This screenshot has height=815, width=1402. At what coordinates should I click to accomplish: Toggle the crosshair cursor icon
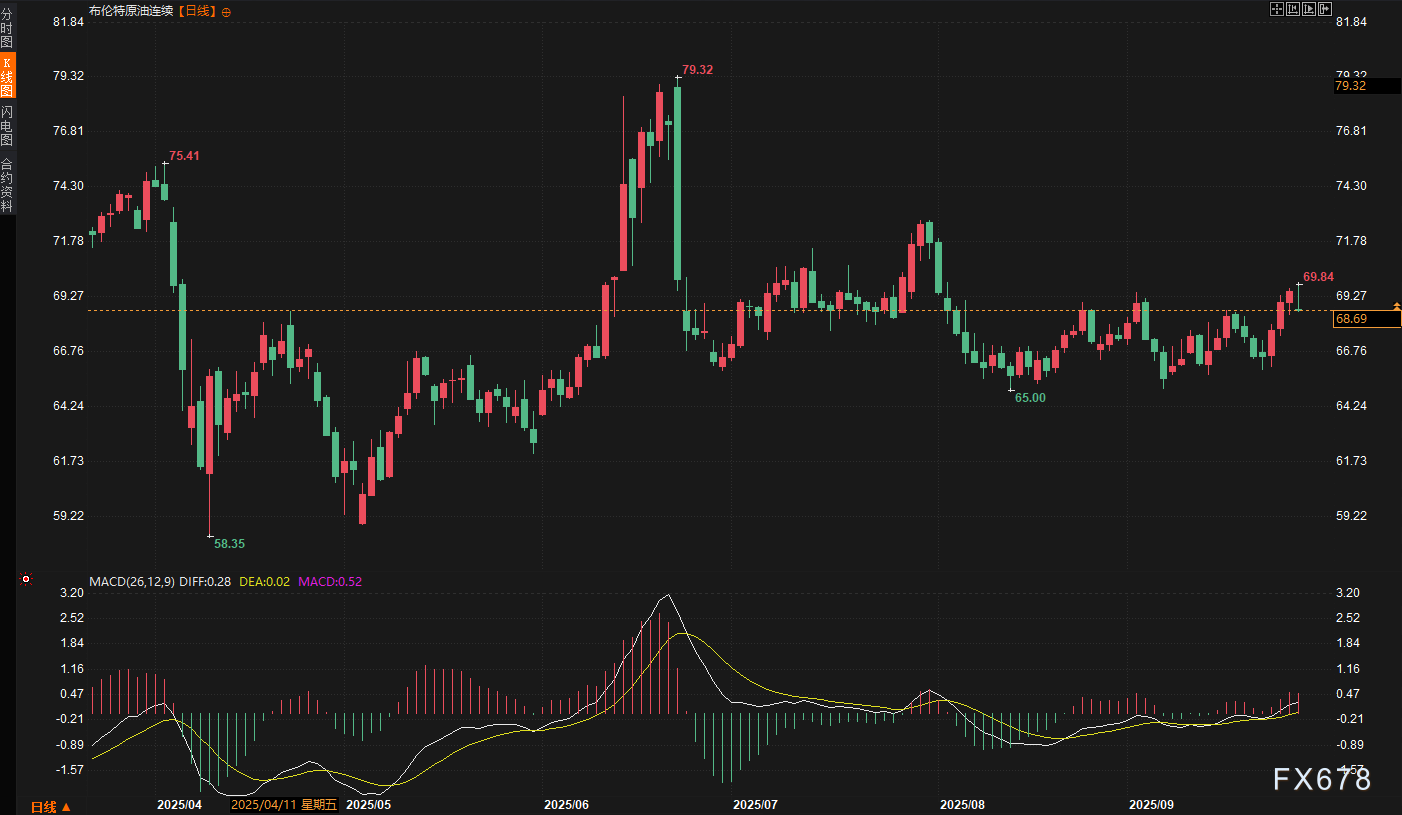click(x=1277, y=9)
